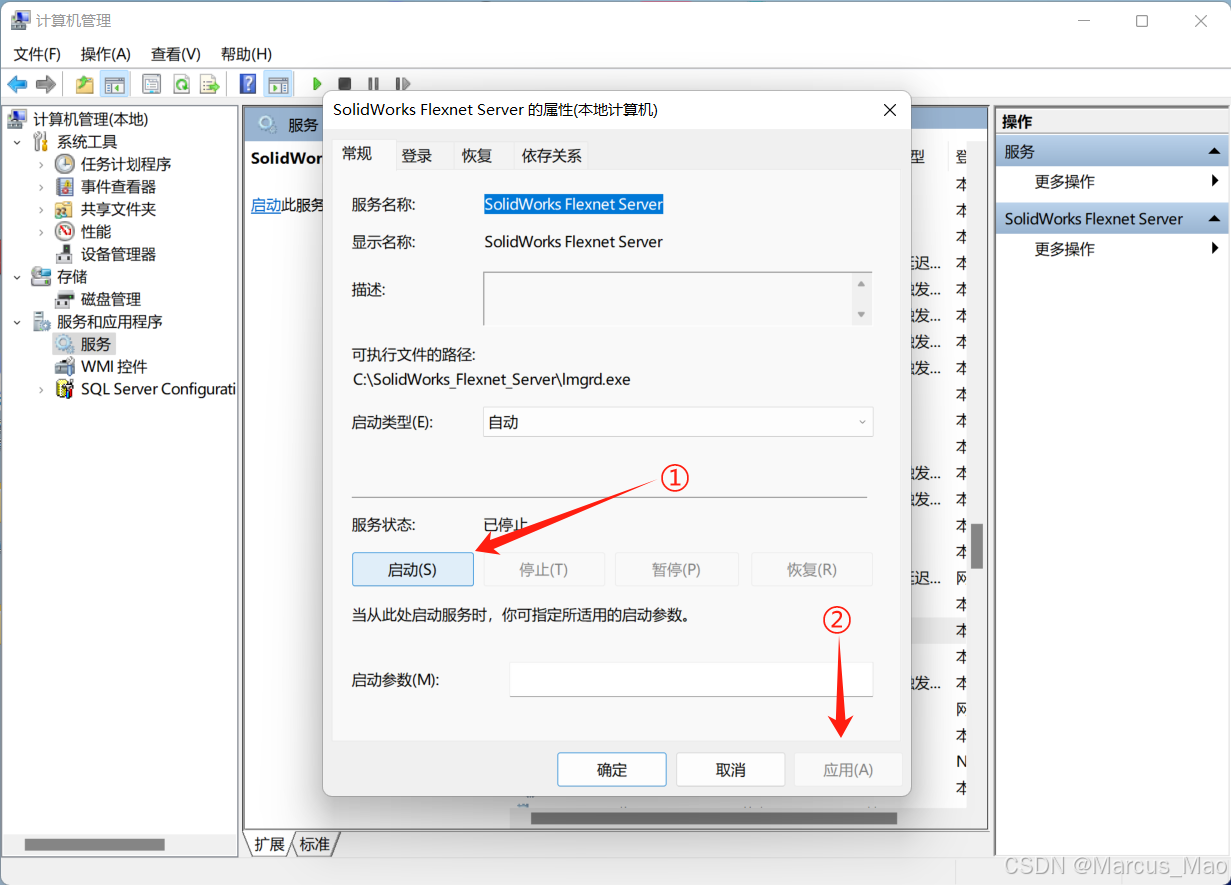Image resolution: width=1231 pixels, height=885 pixels.
Task: Collapse the 服务 section in actions pane
Action: pos(1214,152)
